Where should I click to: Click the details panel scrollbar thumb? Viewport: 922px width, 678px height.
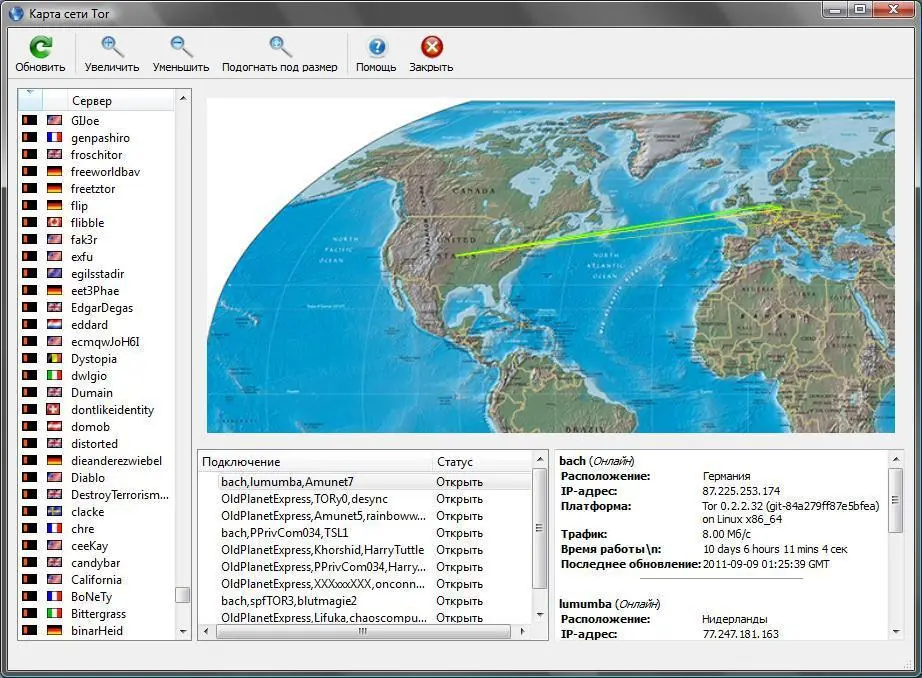pyautogui.click(x=896, y=500)
